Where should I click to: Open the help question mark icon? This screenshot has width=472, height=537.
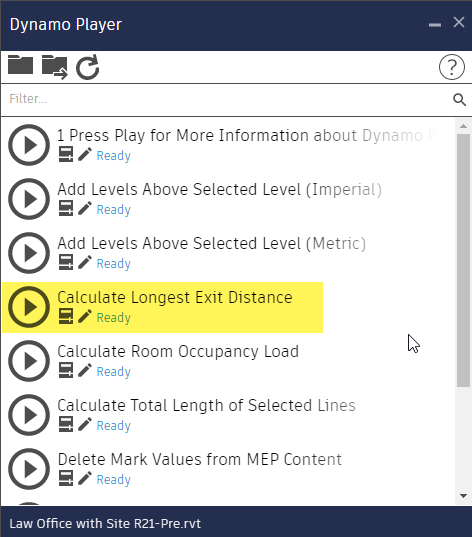(x=452, y=67)
